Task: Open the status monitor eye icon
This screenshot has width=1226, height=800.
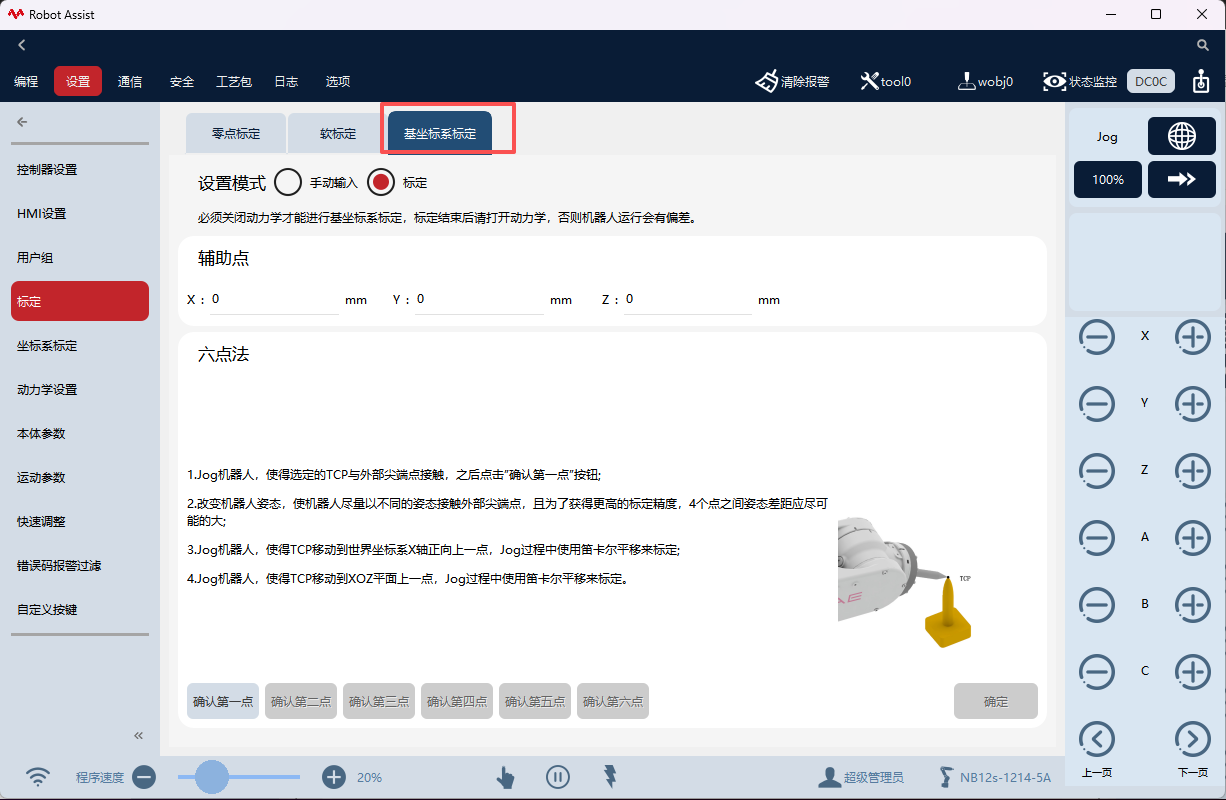Action: coord(1054,82)
